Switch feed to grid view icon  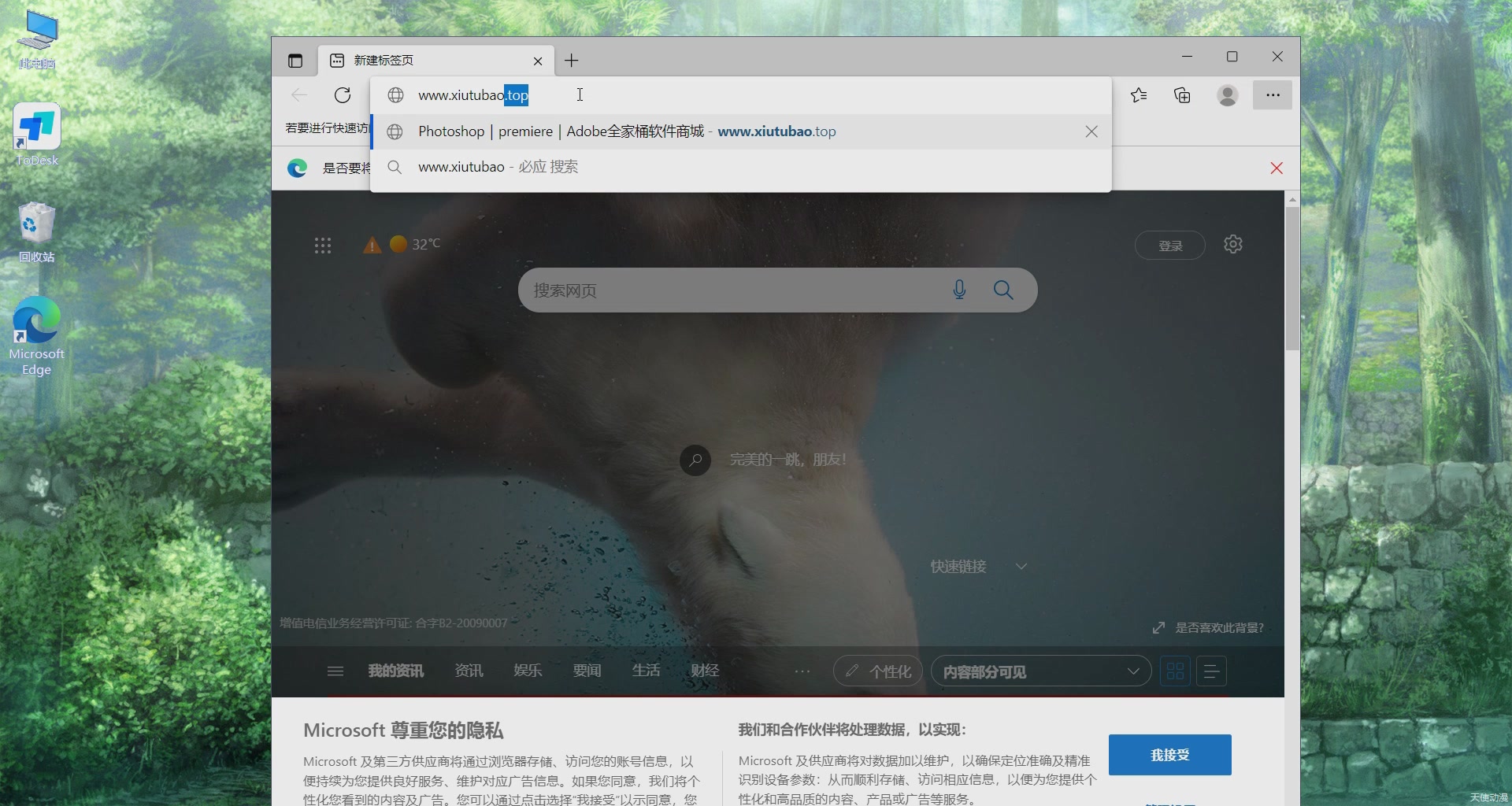pos(1175,671)
